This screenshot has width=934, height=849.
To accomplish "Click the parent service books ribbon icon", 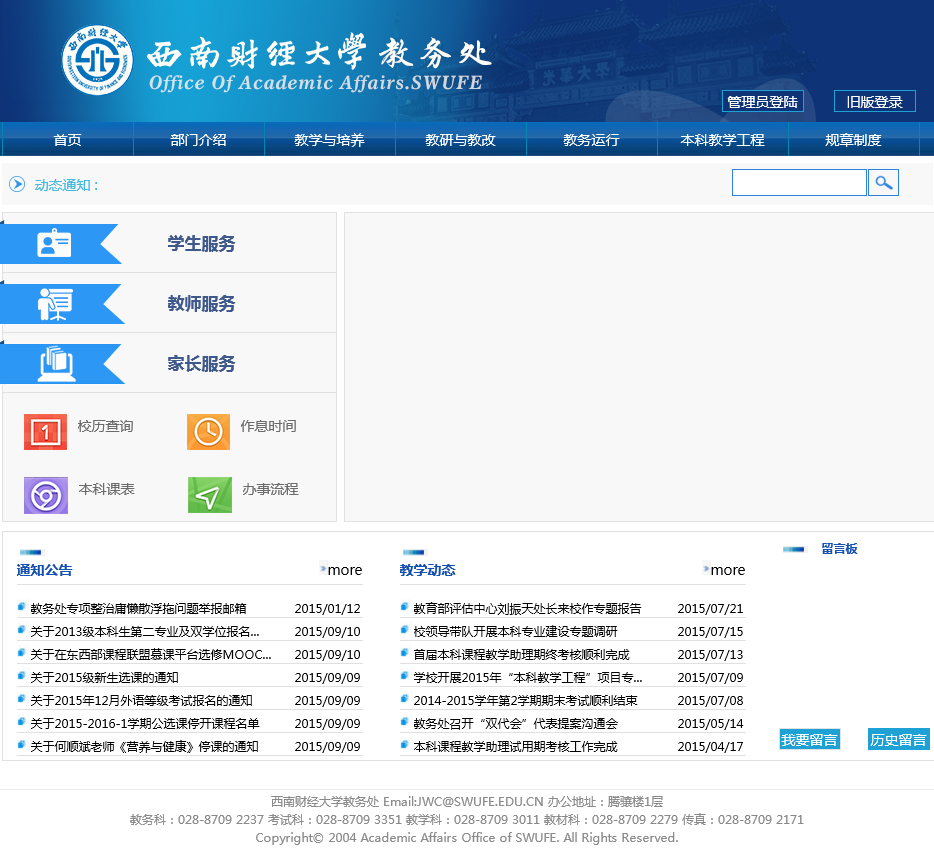I will [56, 363].
